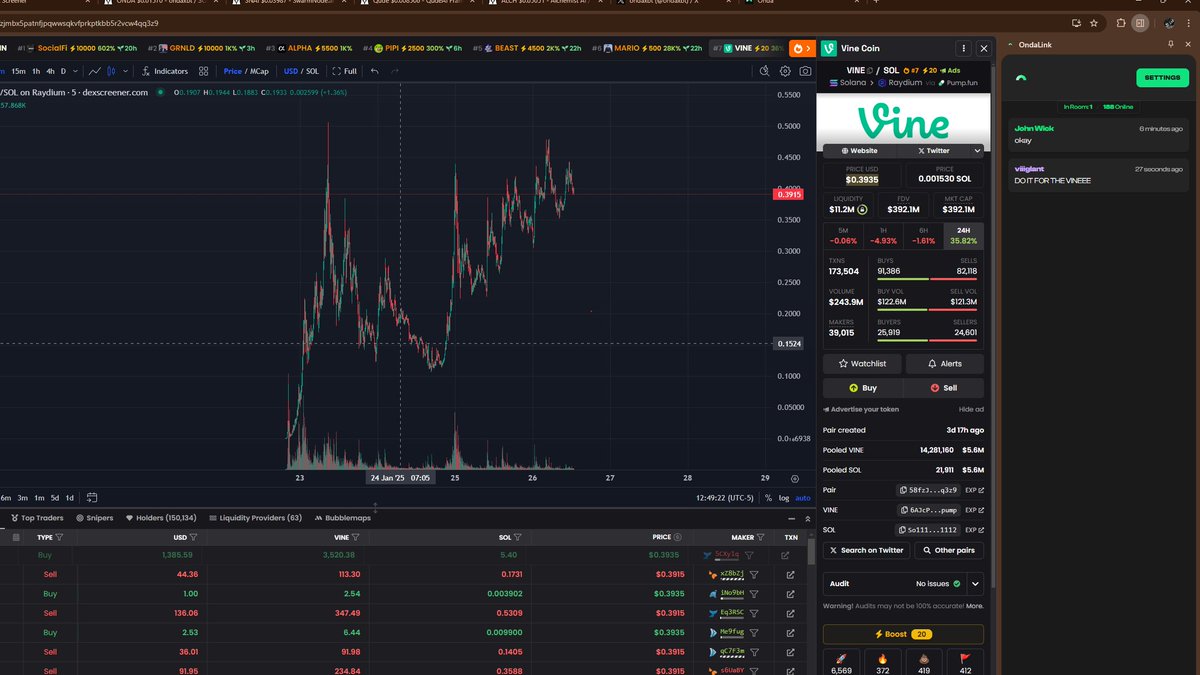This screenshot has height=675, width=1200.
Task: Select the 24H stats period
Action: point(964,236)
